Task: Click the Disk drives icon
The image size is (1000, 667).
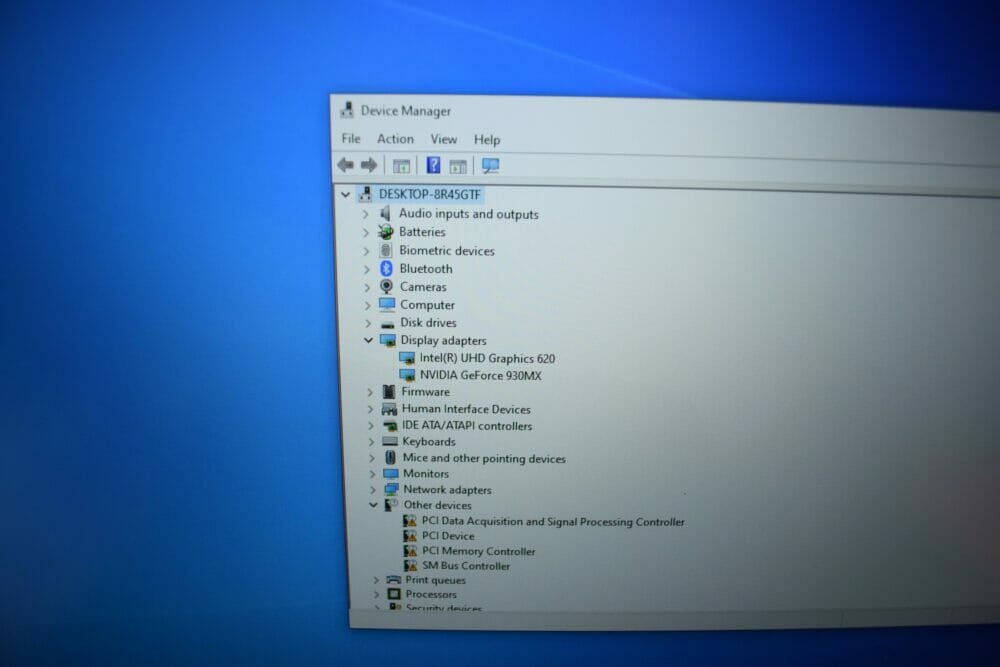Action: point(387,324)
